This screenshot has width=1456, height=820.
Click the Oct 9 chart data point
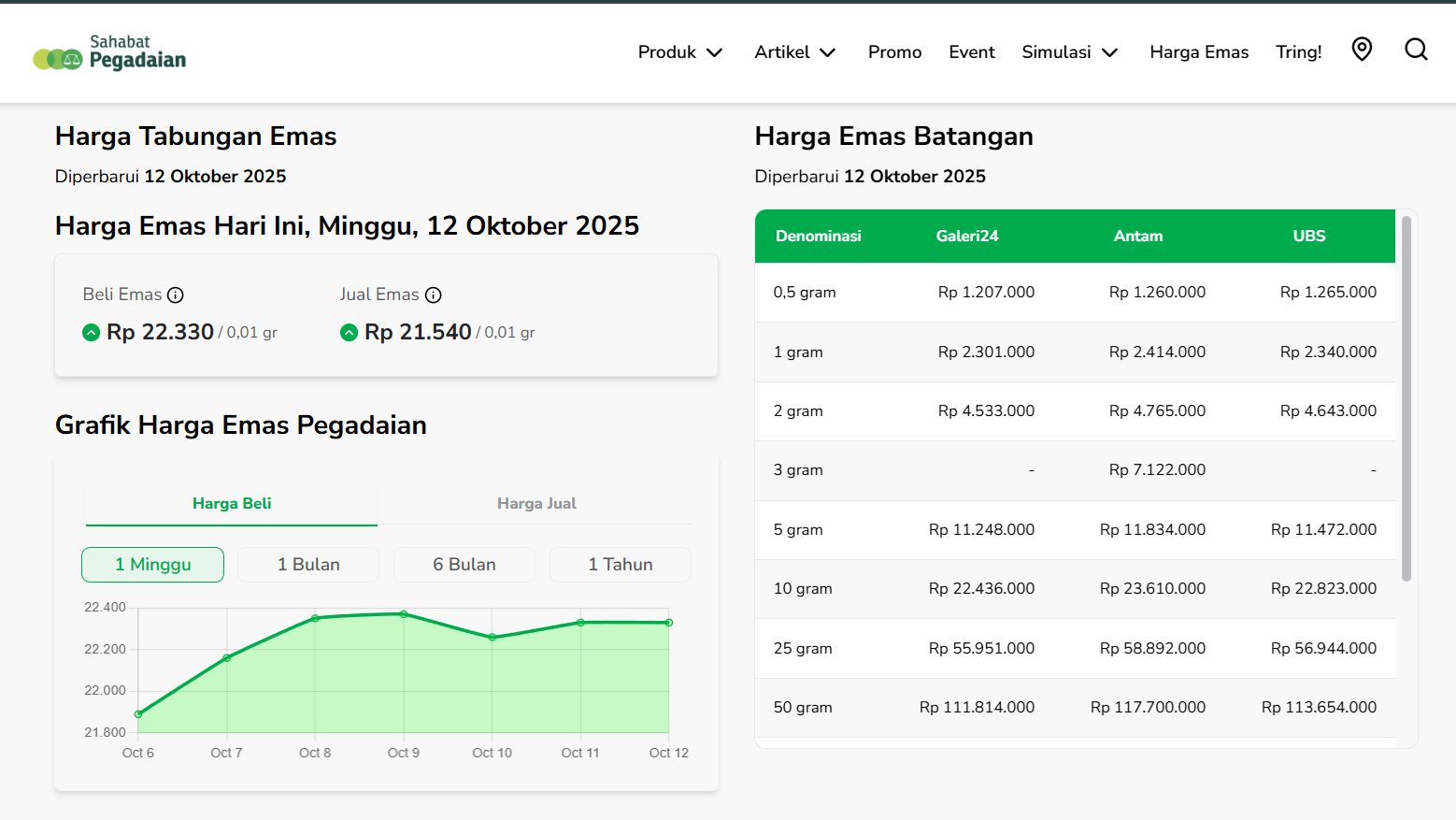point(404,614)
